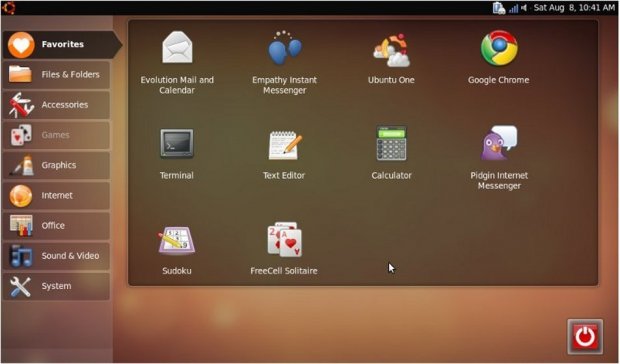This screenshot has height=364, width=620.
Task: Switch to Files & Folders category
Action: (56, 75)
